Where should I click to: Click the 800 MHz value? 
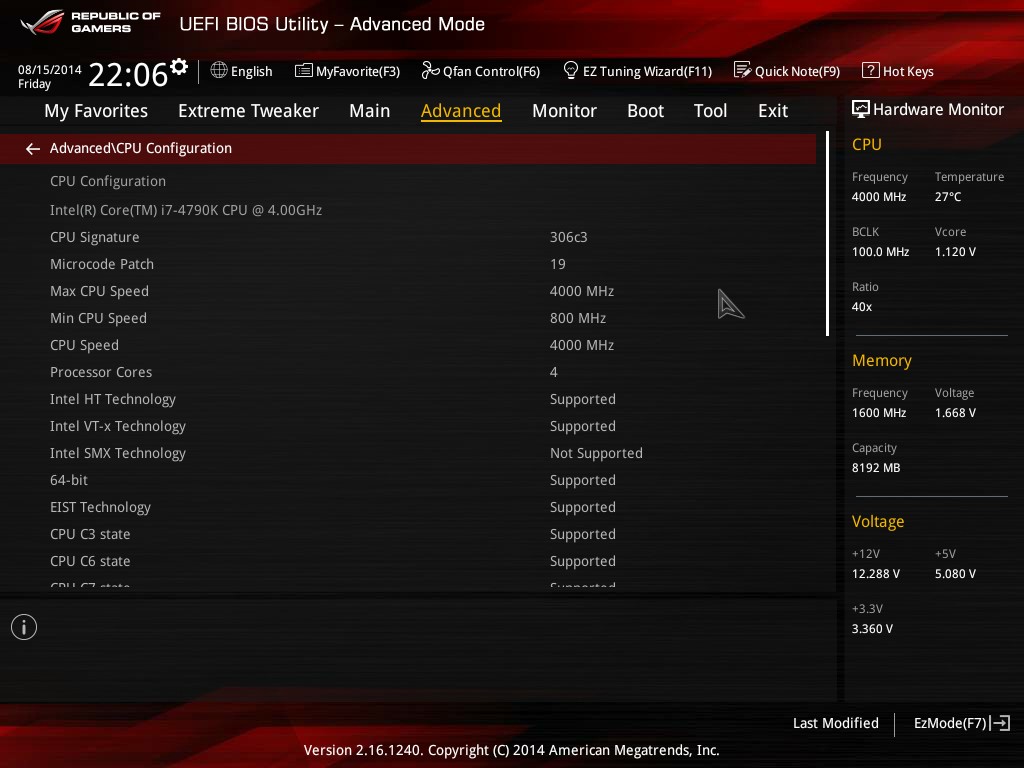pos(578,318)
